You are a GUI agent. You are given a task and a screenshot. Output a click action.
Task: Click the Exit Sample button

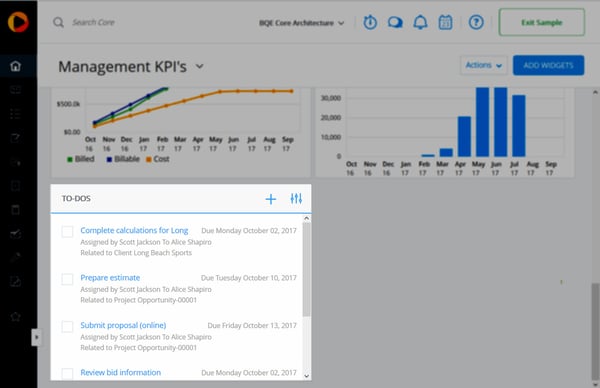click(x=541, y=23)
